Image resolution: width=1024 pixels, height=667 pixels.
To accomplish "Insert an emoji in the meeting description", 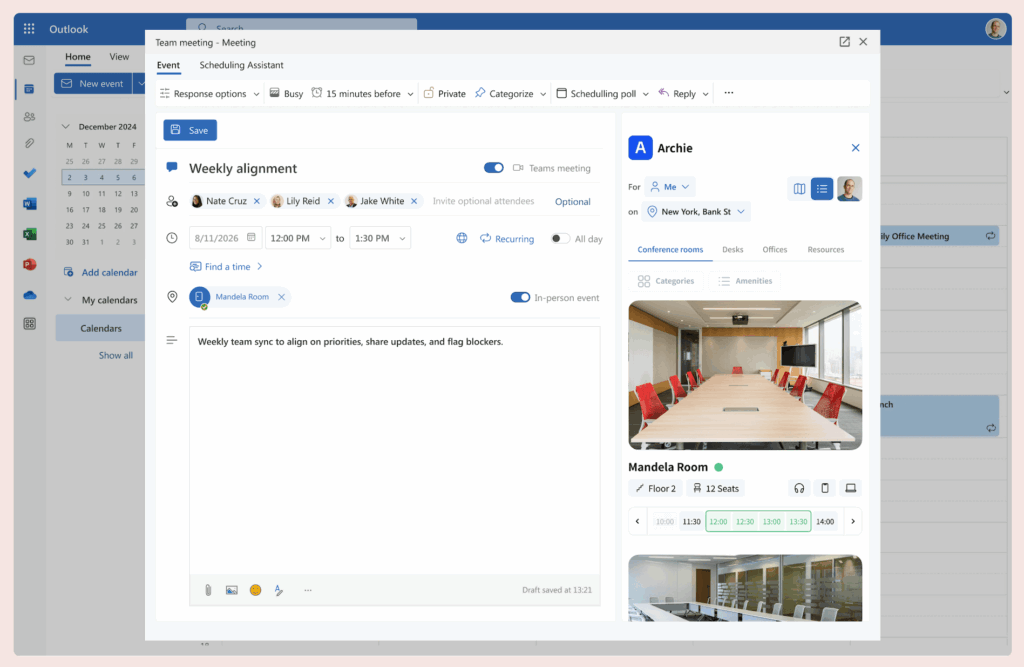I will pyautogui.click(x=255, y=590).
